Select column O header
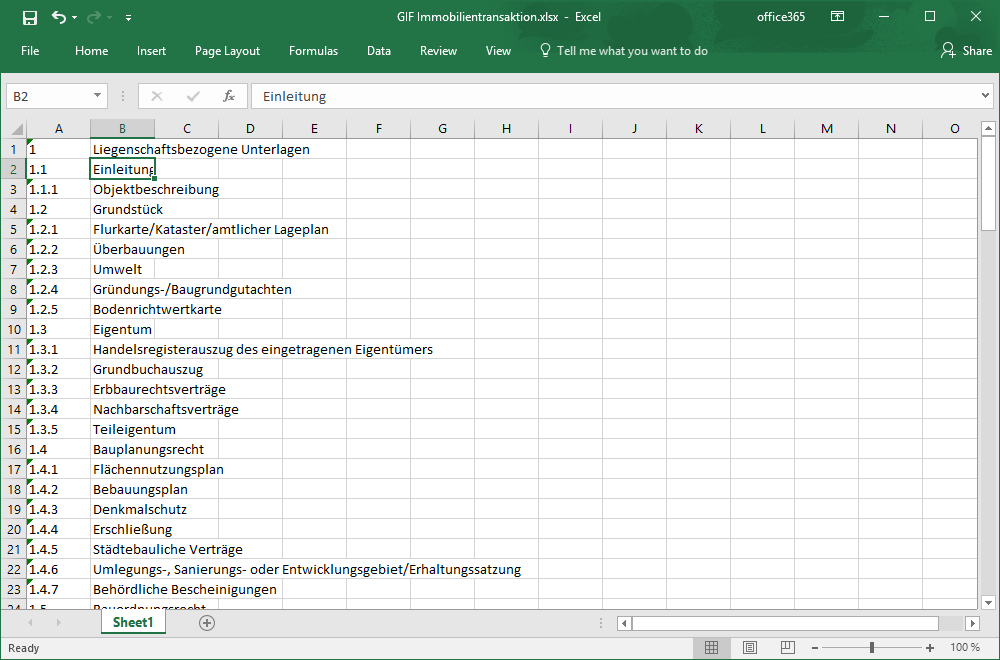The height and width of the screenshot is (660, 1000). coord(950,129)
